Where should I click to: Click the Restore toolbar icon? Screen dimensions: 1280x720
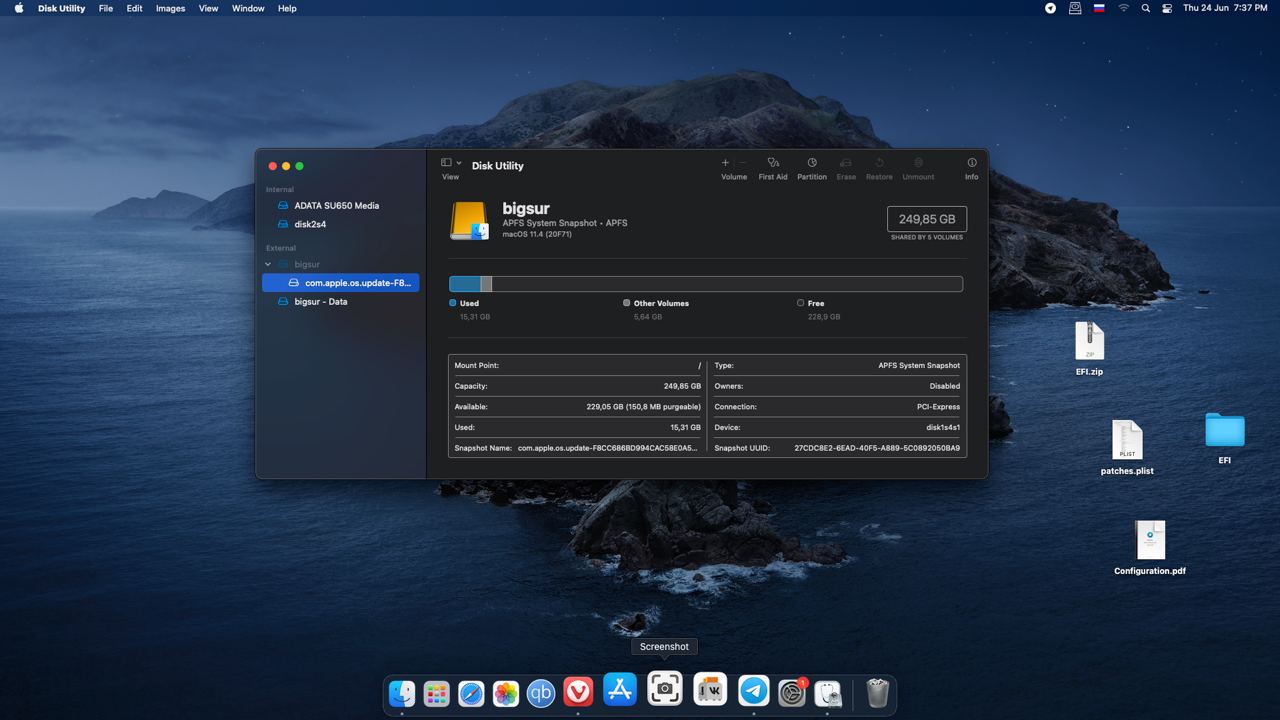pos(879,162)
